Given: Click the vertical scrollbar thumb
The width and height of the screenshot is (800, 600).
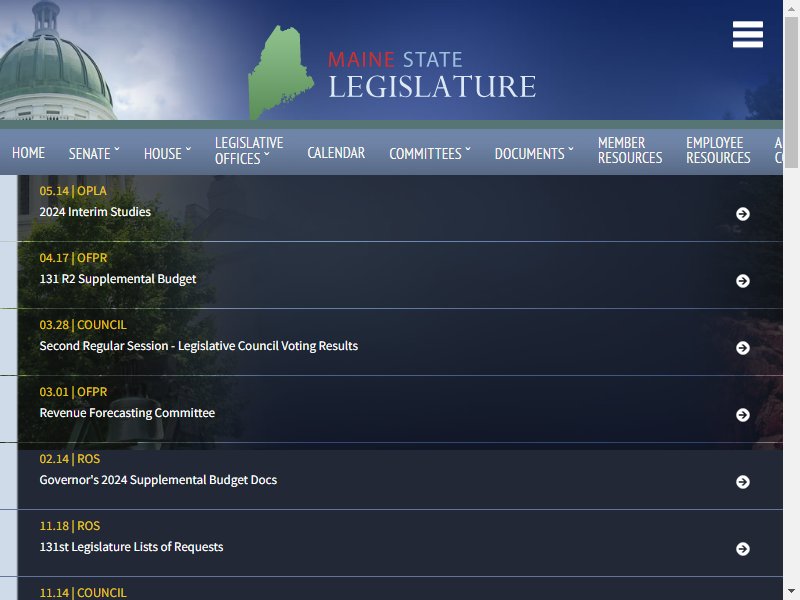Looking at the screenshot, I should coord(792,92).
